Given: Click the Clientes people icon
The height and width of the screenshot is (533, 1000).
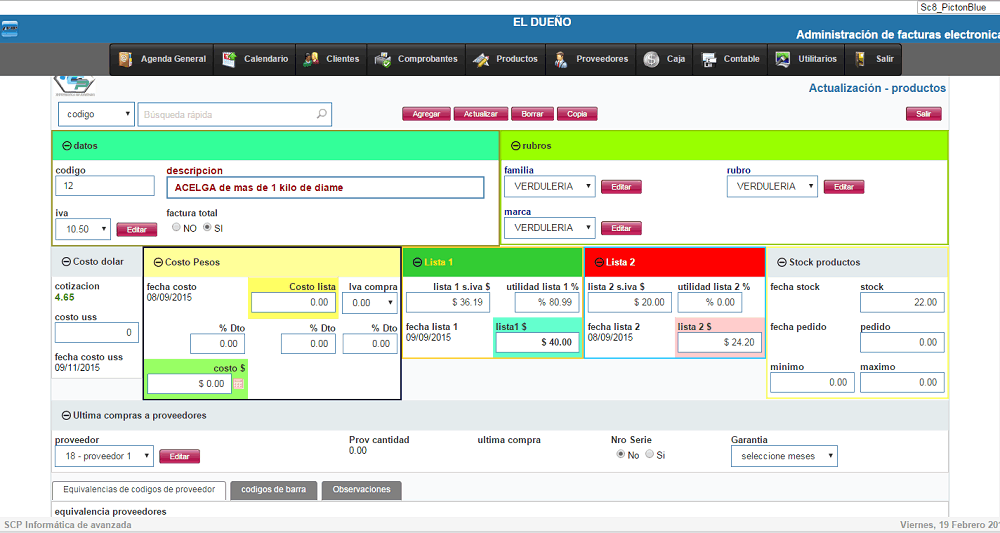Looking at the screenshot, I should (311, 59).
